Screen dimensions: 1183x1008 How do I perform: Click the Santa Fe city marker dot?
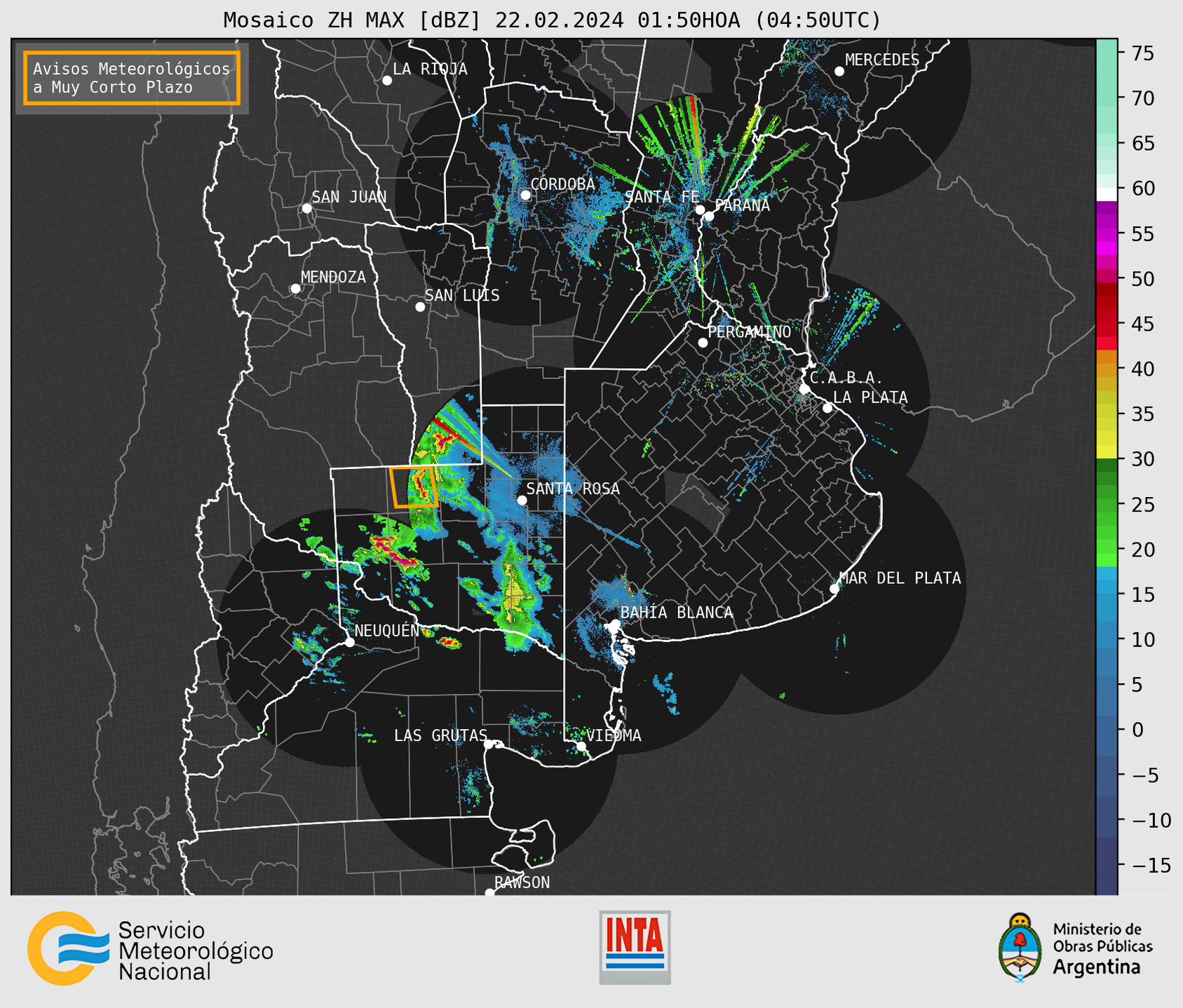pyautogui.click(x=700, y=210)
